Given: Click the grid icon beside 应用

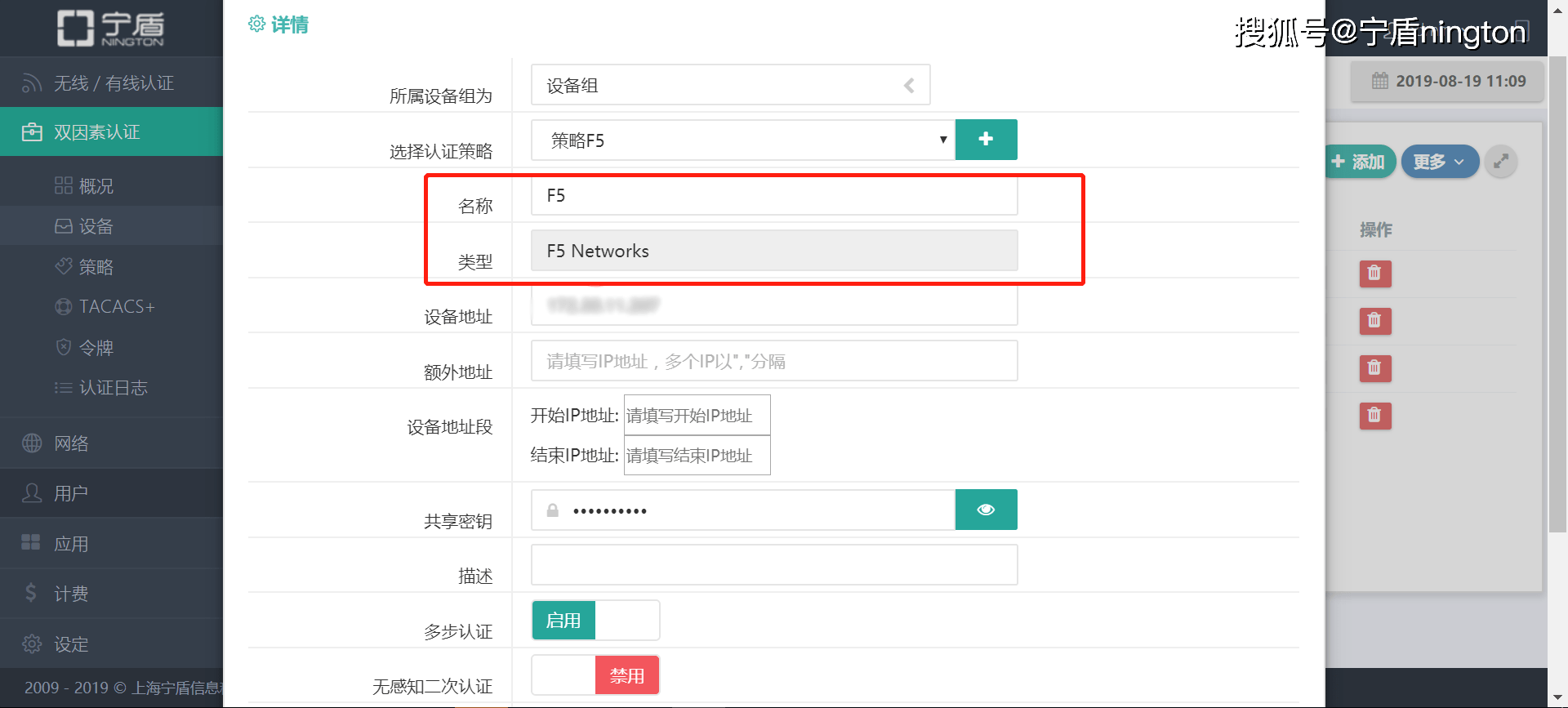Looking at the screenshot, I should [31, 542].
